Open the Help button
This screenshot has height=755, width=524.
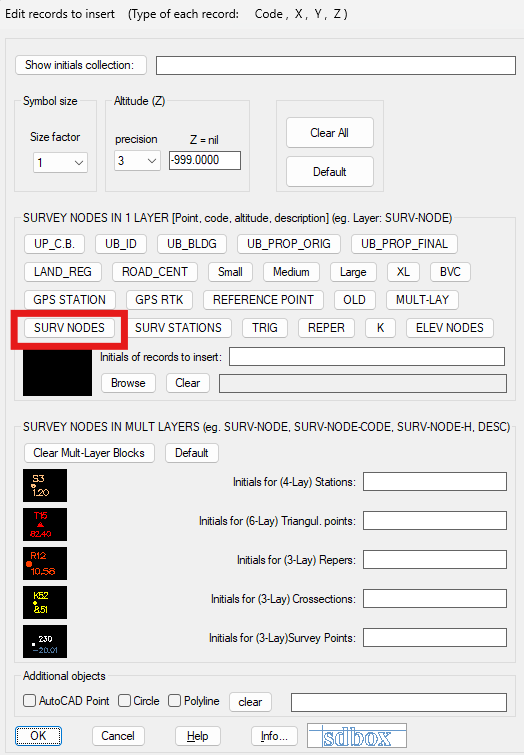[198, 736]
